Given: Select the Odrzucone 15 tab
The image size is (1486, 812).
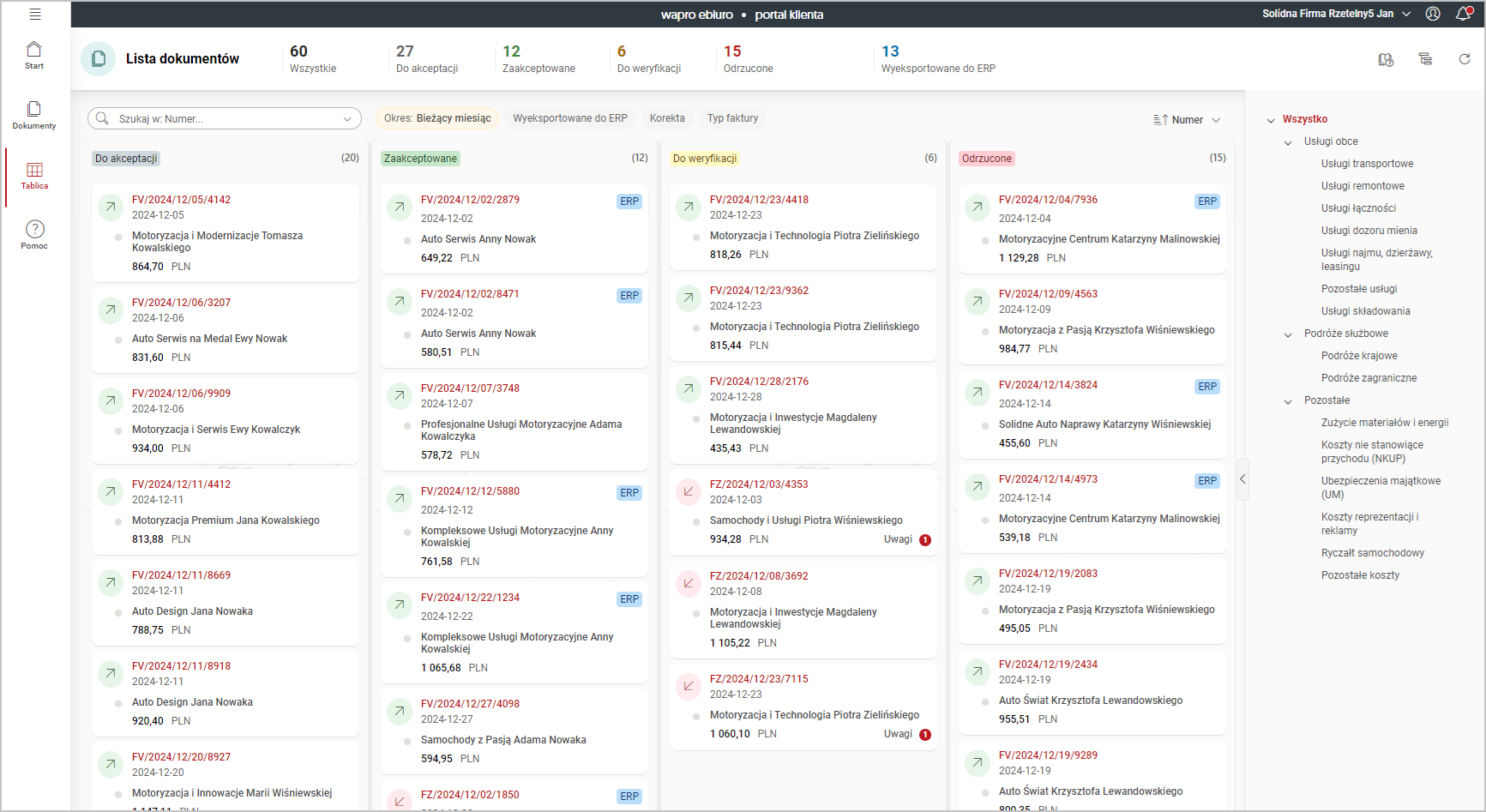Looking at the screenshot, I should pos(749,59).
